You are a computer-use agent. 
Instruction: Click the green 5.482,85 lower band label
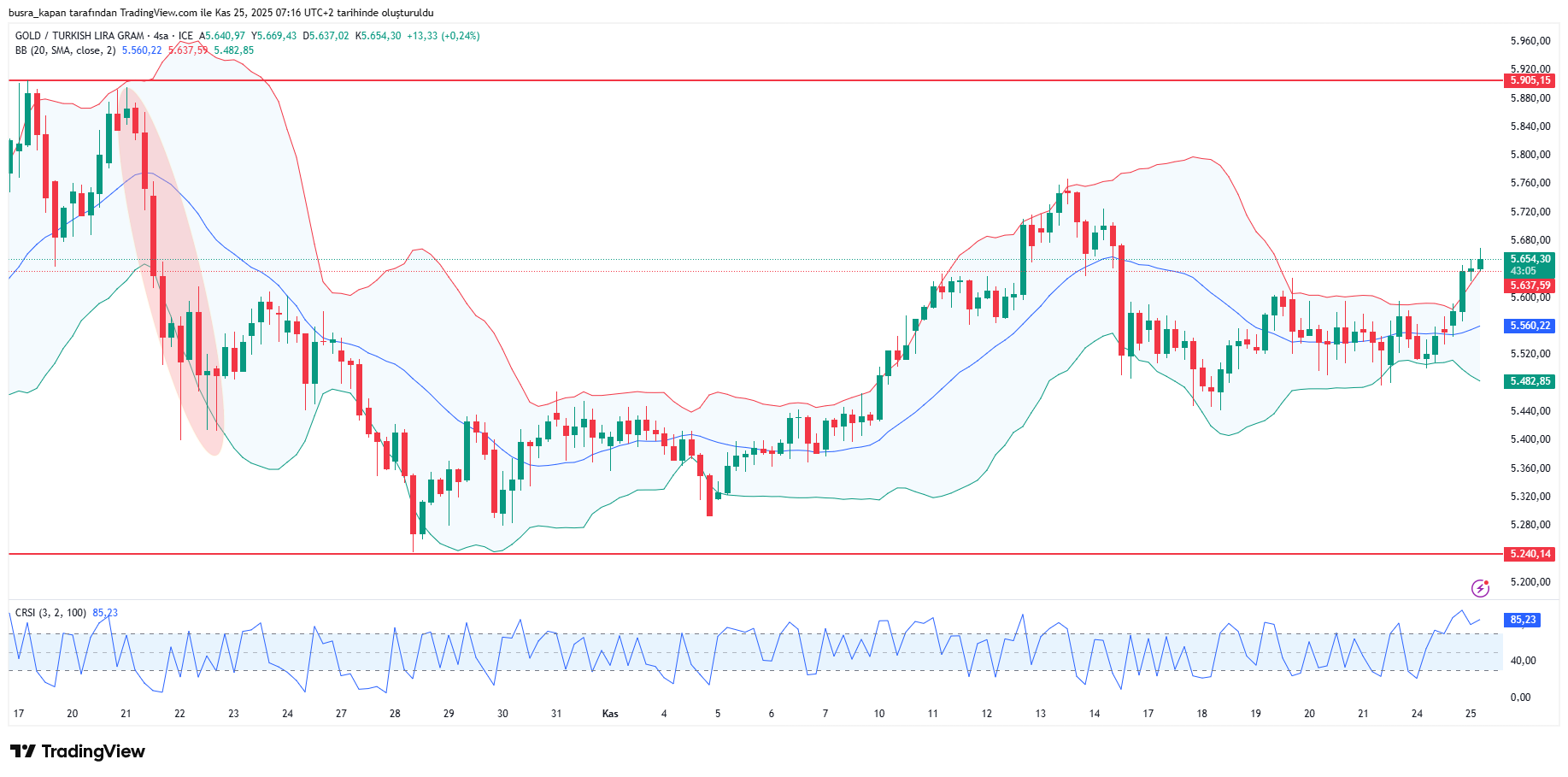(1530, 381)
